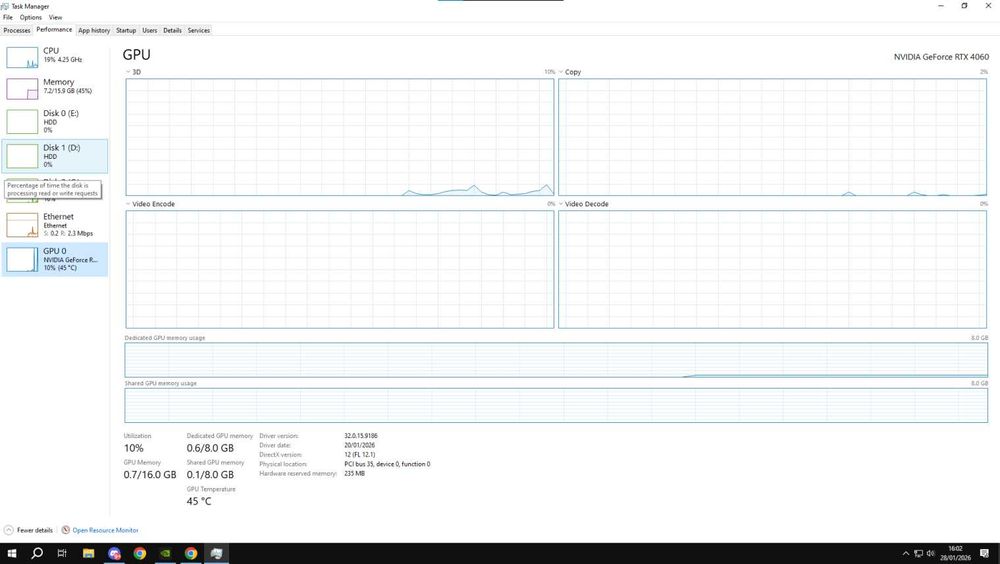This screenshot has height=564, width=1000.
Task: Open the File menu
Action: [8, 17]
